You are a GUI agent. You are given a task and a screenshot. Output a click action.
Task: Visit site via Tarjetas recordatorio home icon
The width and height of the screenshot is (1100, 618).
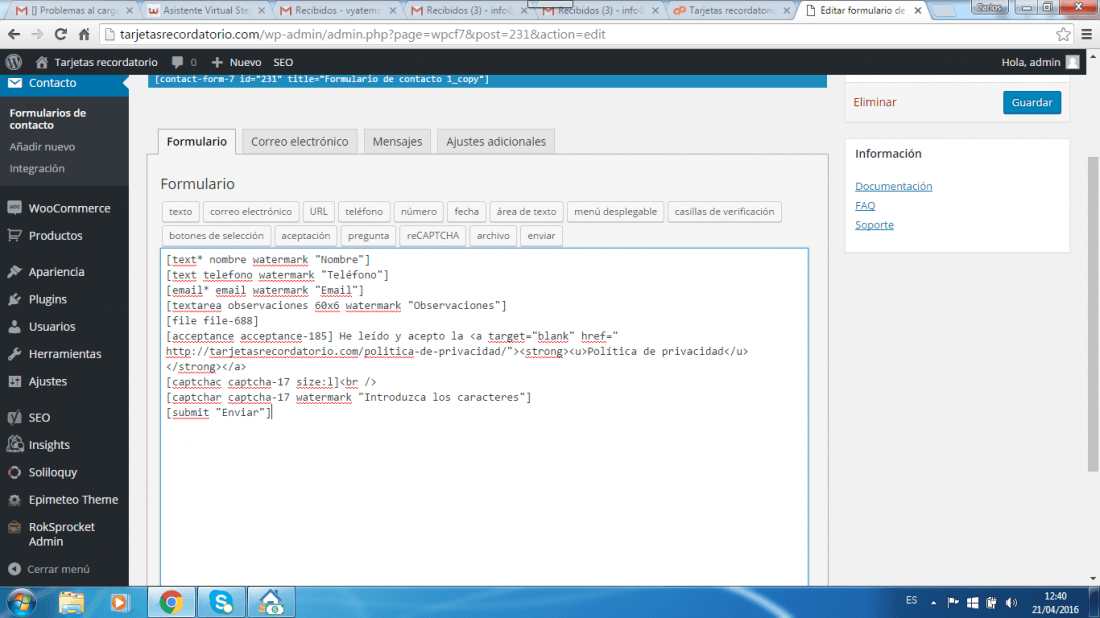[x=41, y=62]
